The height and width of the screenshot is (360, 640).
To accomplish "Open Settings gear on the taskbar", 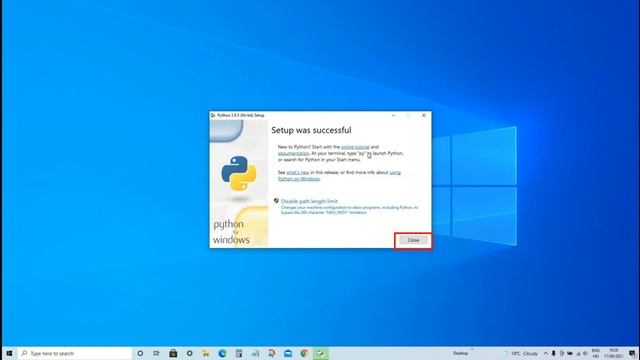I will point(189,353).
